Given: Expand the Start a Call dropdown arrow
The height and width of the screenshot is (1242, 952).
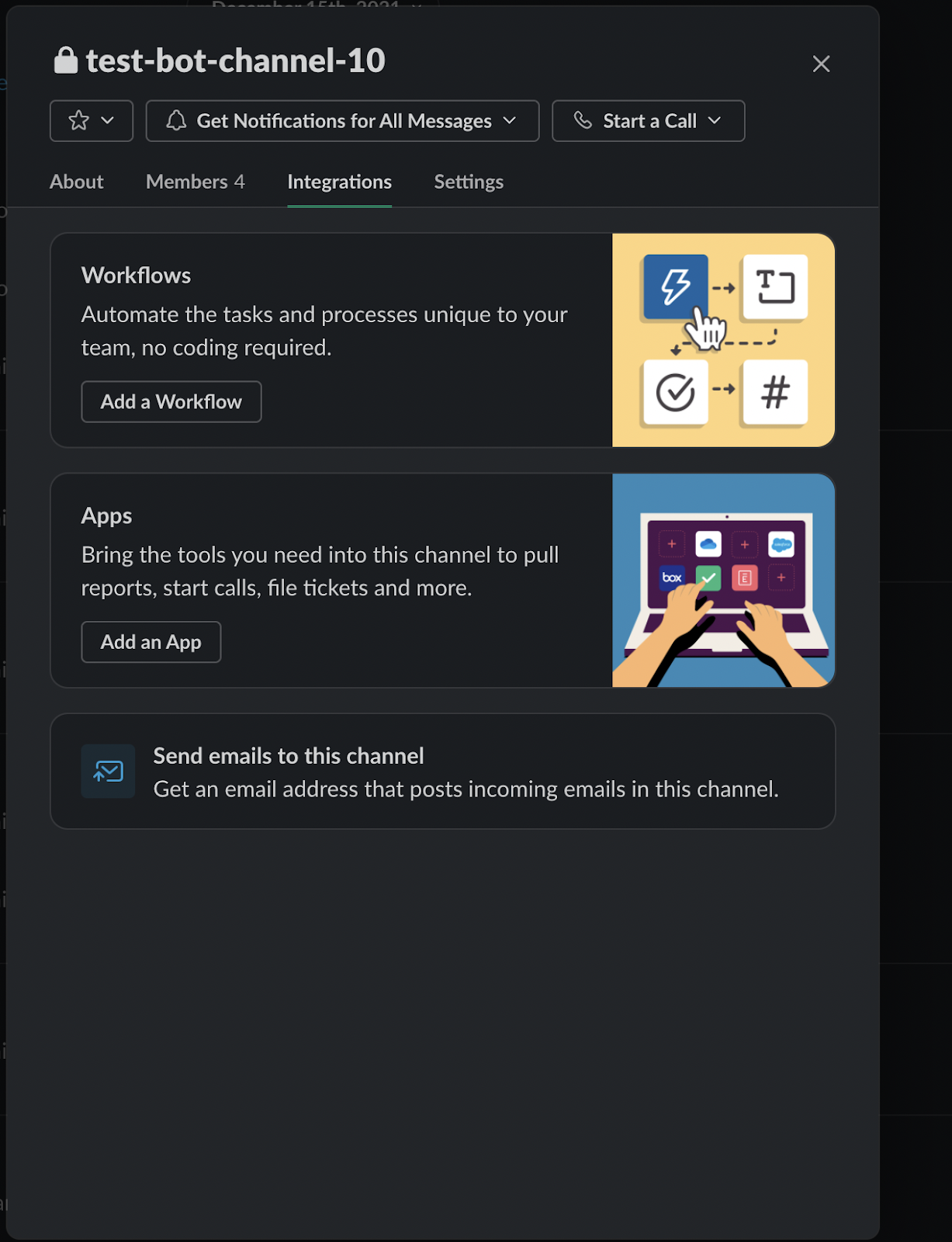Looking at the screenshot, I should pyautogui.click(x=715, y=120).
